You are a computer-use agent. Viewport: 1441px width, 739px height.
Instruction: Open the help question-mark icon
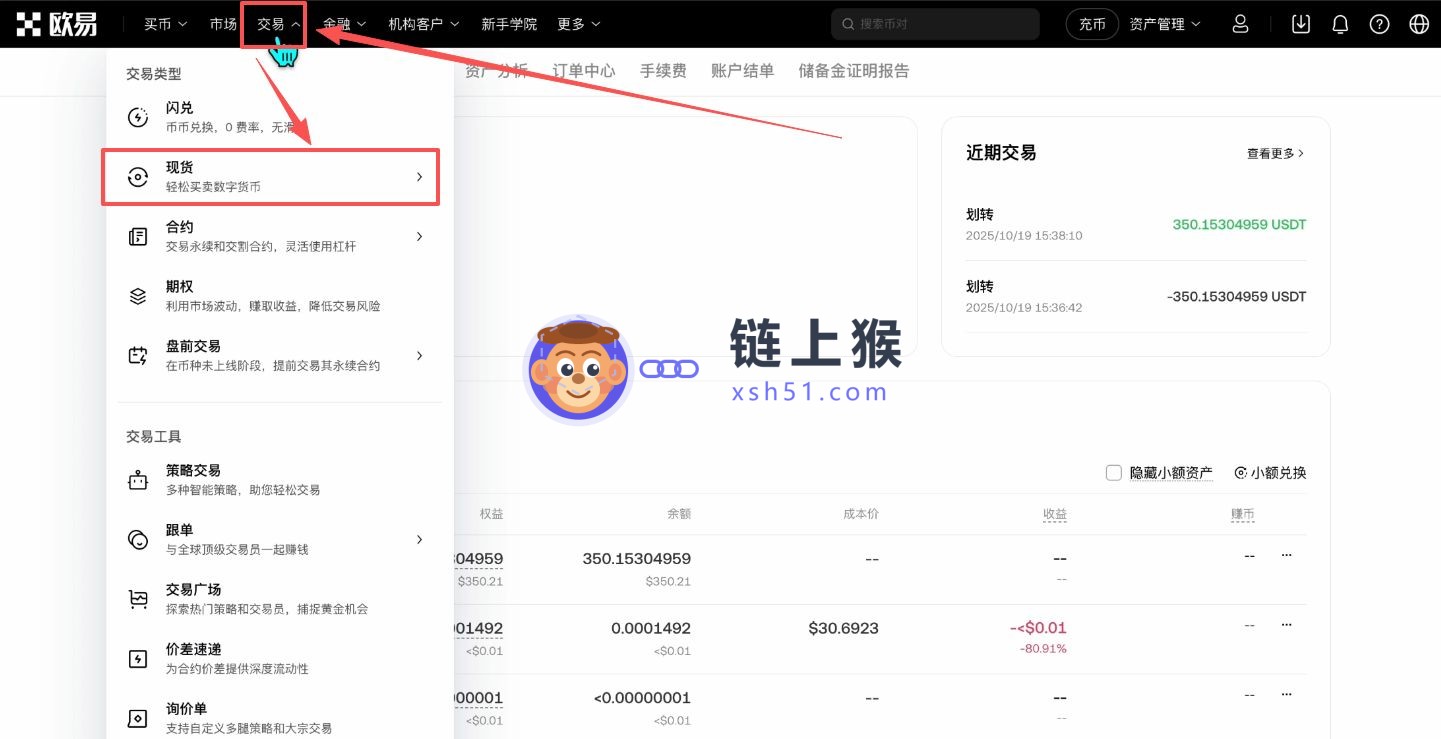pos(1379,24)
